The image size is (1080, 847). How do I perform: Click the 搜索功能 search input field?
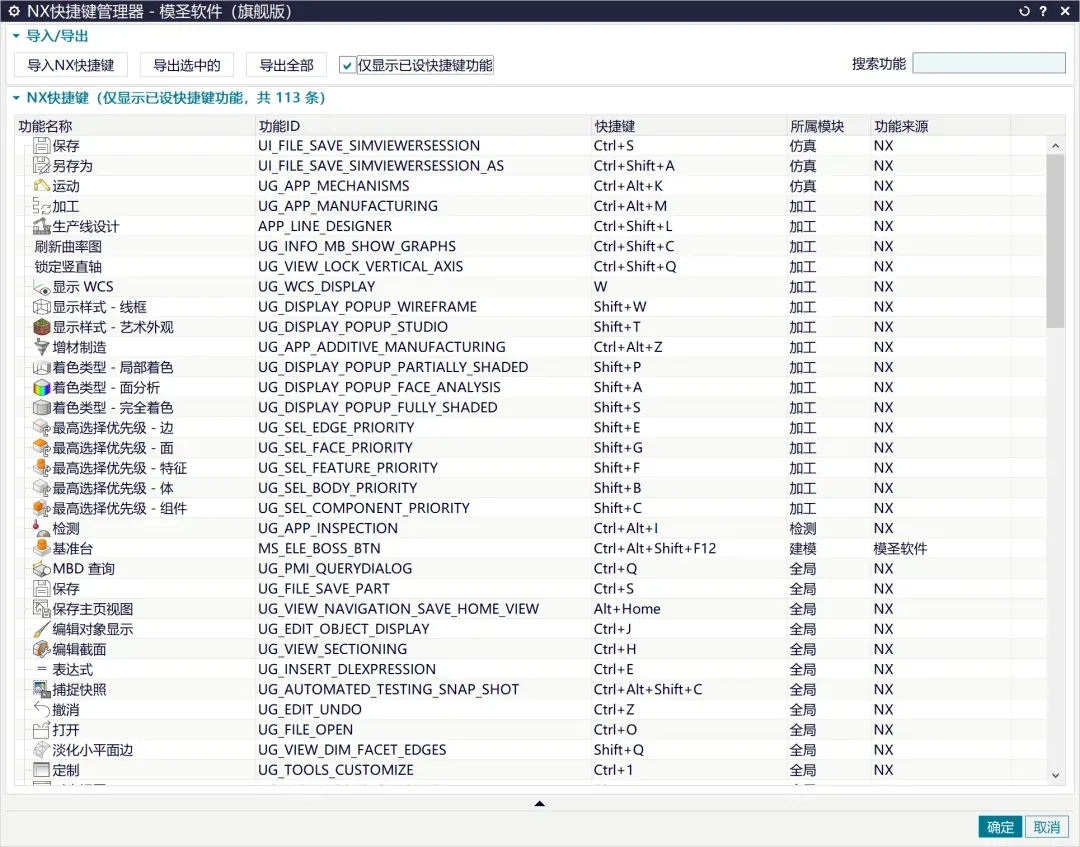[x=988, y=63]
